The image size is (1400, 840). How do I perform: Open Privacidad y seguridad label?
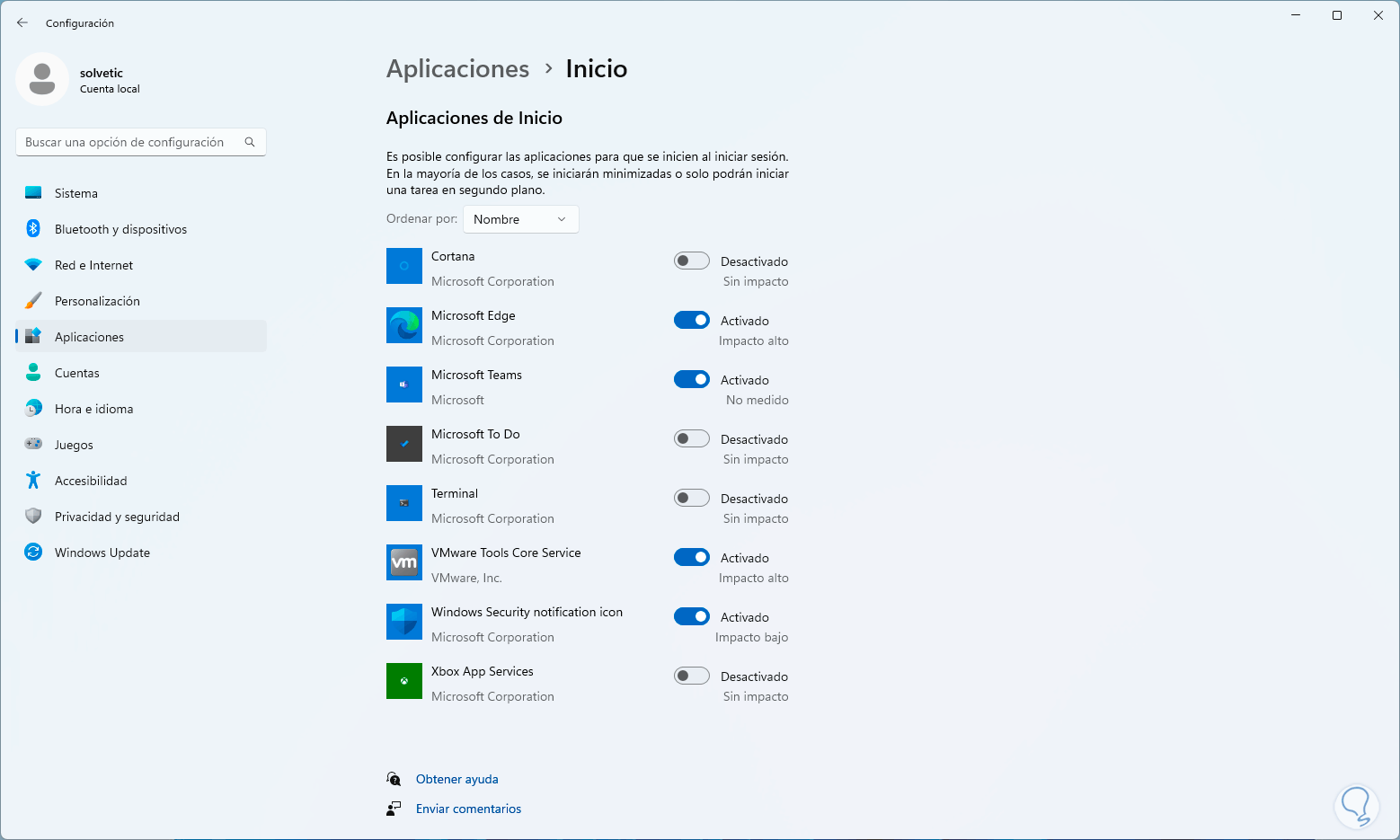click(117, 517)
